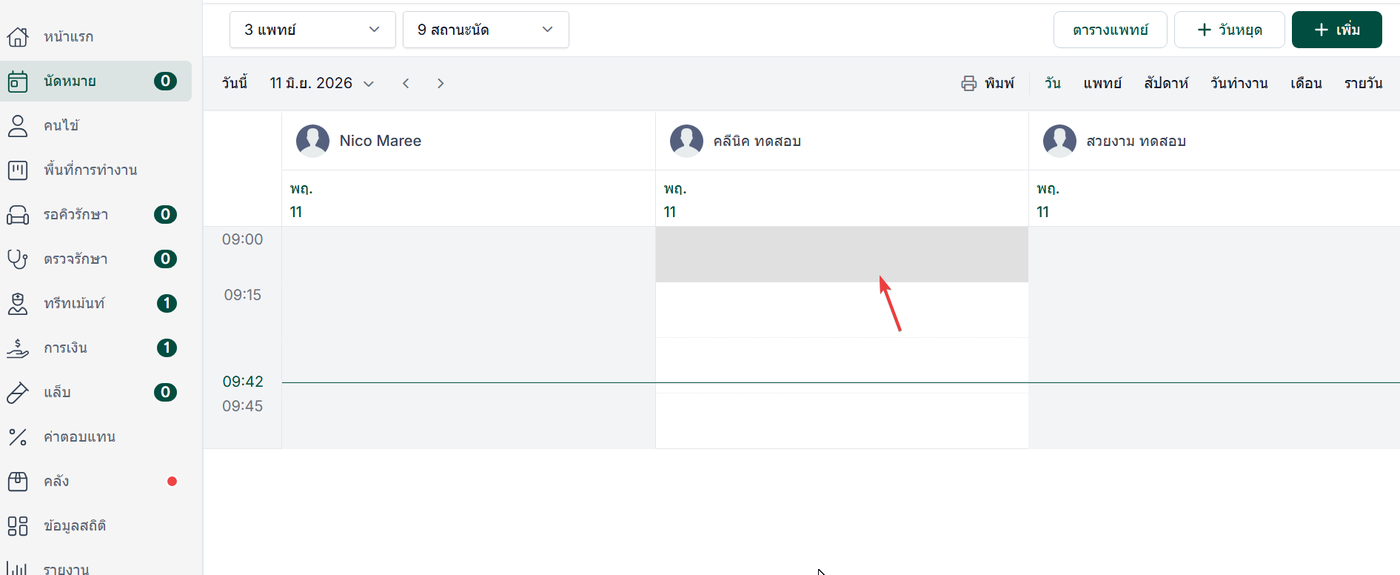Click the ข้อมูลสถิติ statistics grid icon
The height and width of the screenshot is (575, 1400).
tap(17, 526)
